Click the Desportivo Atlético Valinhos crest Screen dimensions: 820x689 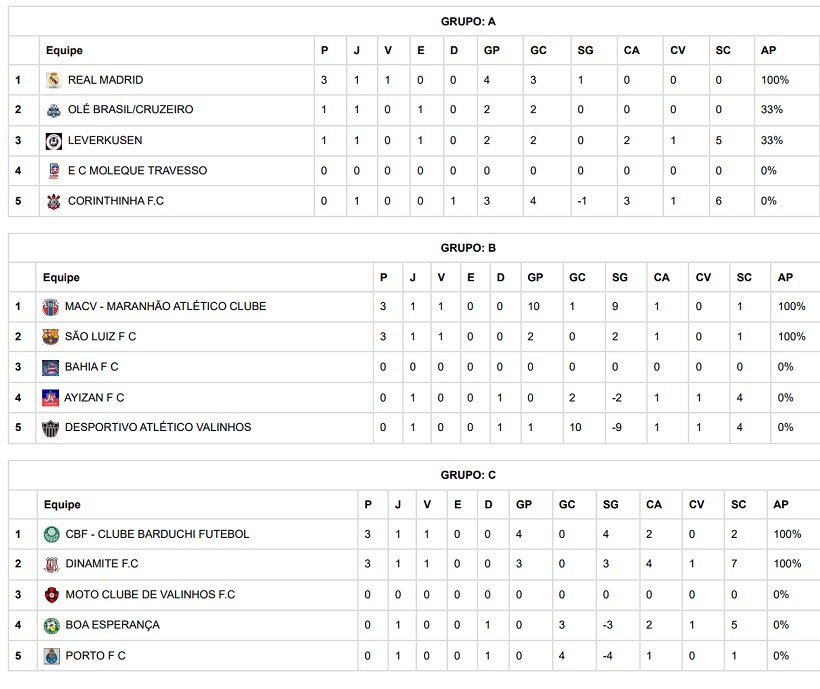tap(50, 428)
